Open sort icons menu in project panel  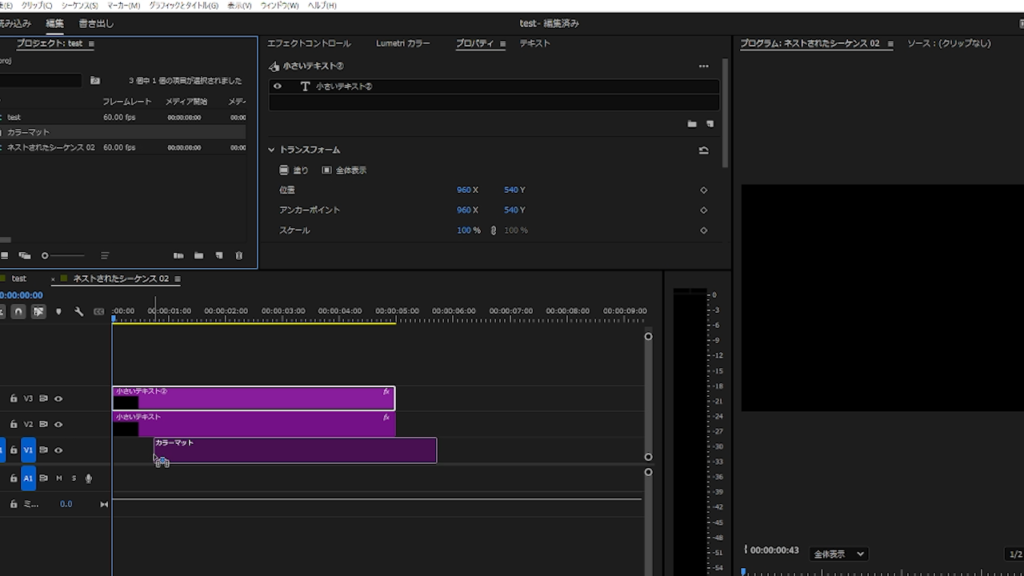click(x=104, y=255)
